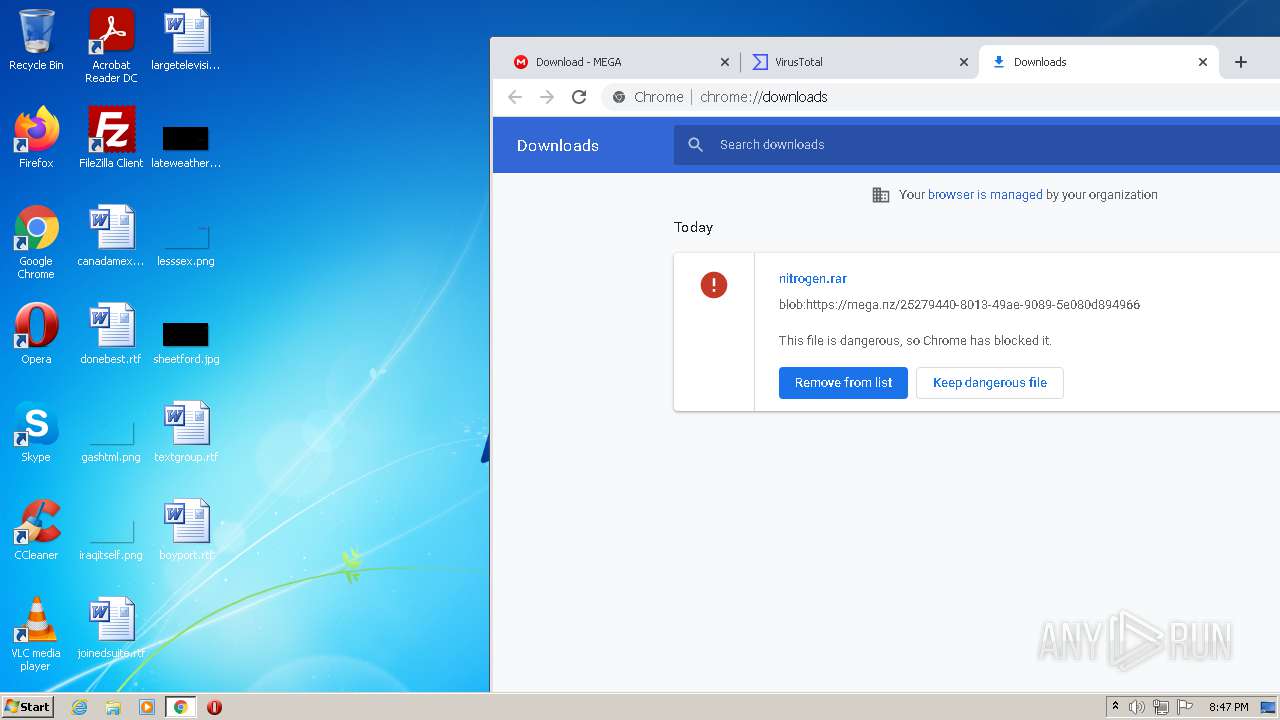Launch VLC media player shortcut
Viewport: 1280px width, 720px height.
(36, 634)
